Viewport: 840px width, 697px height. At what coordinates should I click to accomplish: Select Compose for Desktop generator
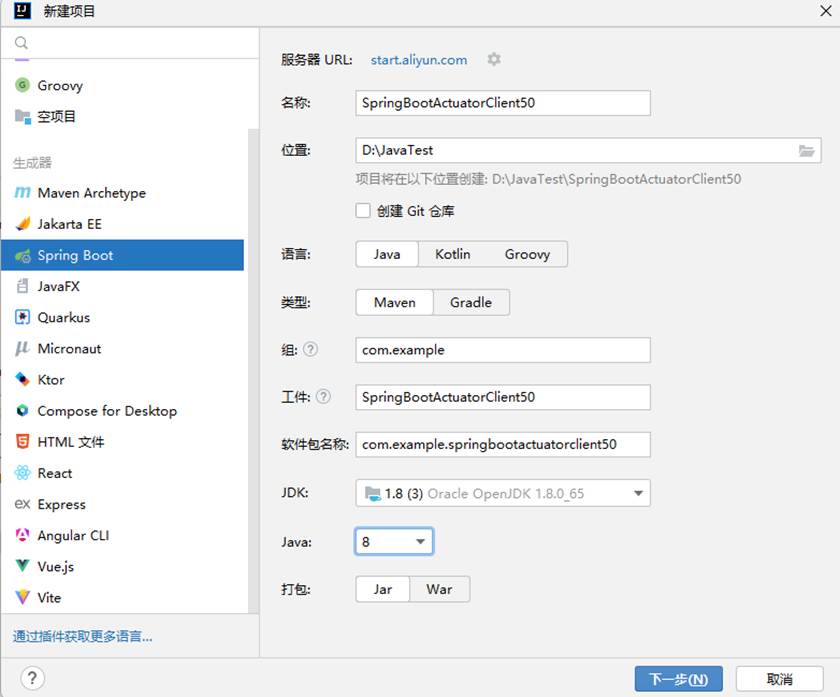[x=122, y=411]
